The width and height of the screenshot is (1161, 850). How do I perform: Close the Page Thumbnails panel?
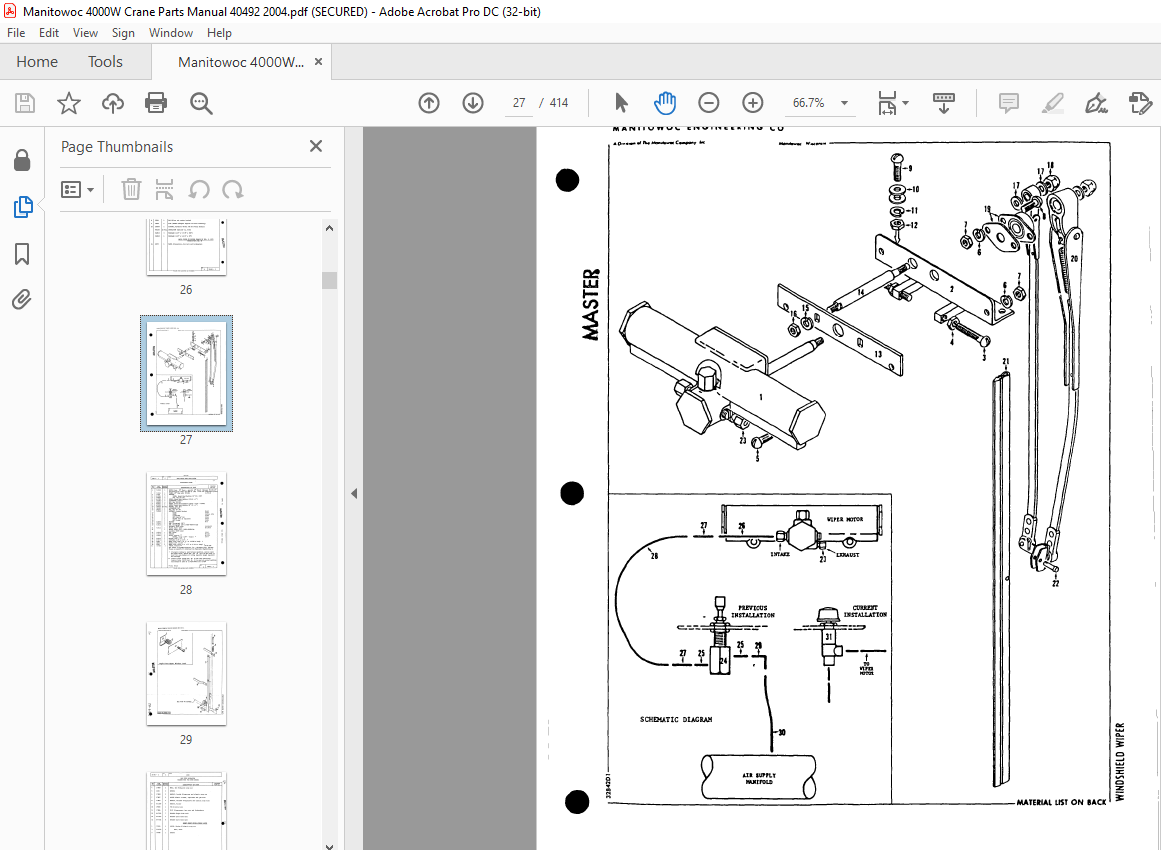point(316,146)
